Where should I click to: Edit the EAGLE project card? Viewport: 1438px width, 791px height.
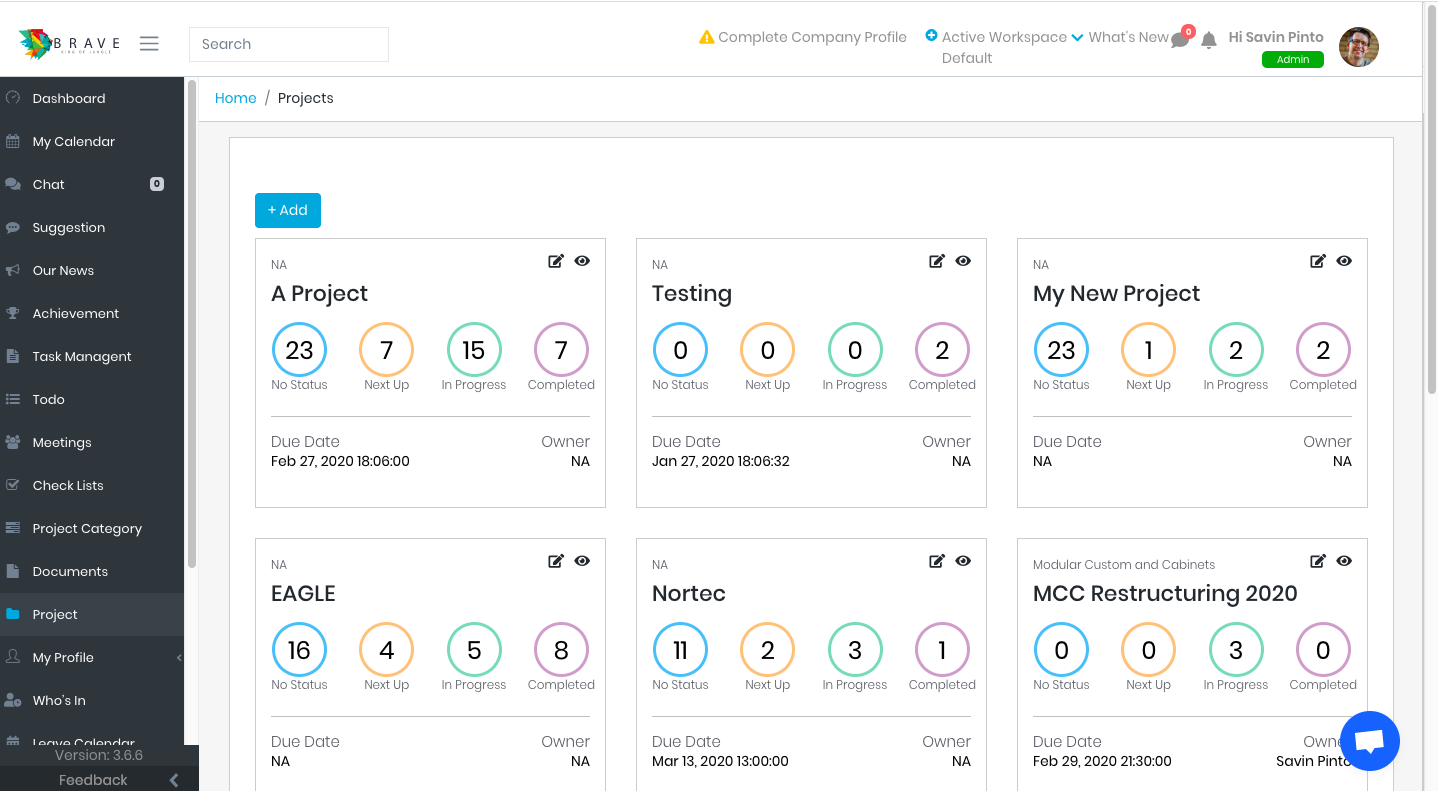556,561
